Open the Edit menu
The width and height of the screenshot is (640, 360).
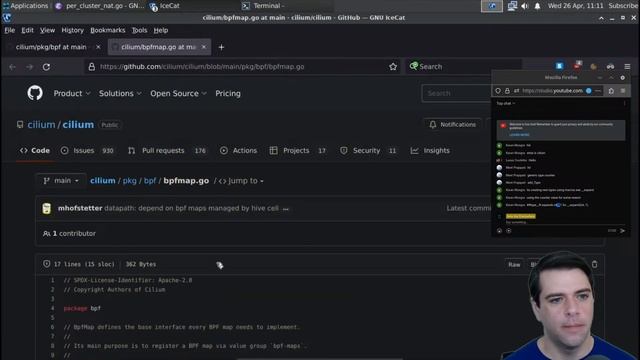click(27, 30)
